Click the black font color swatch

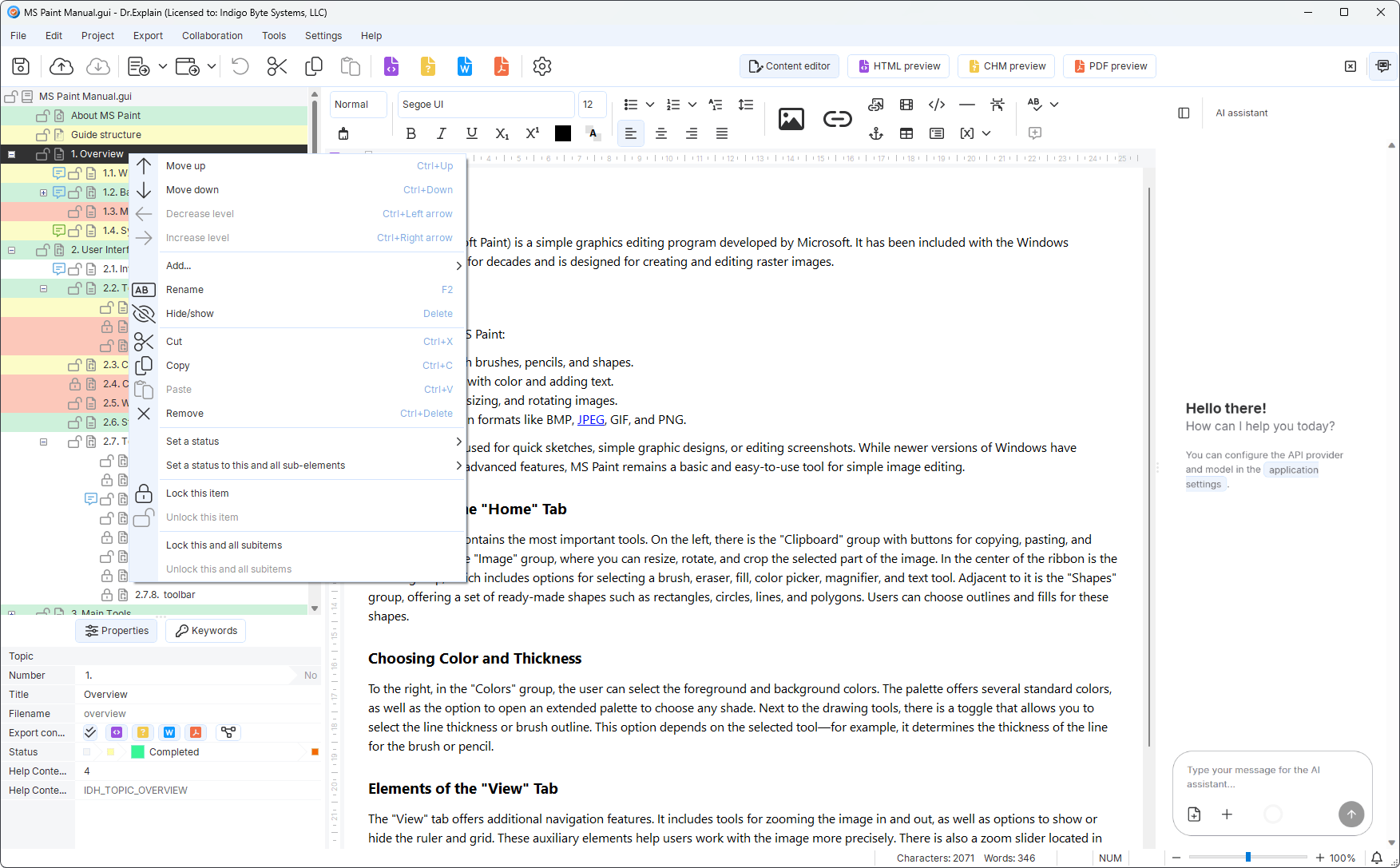click(x=563, y=133)
